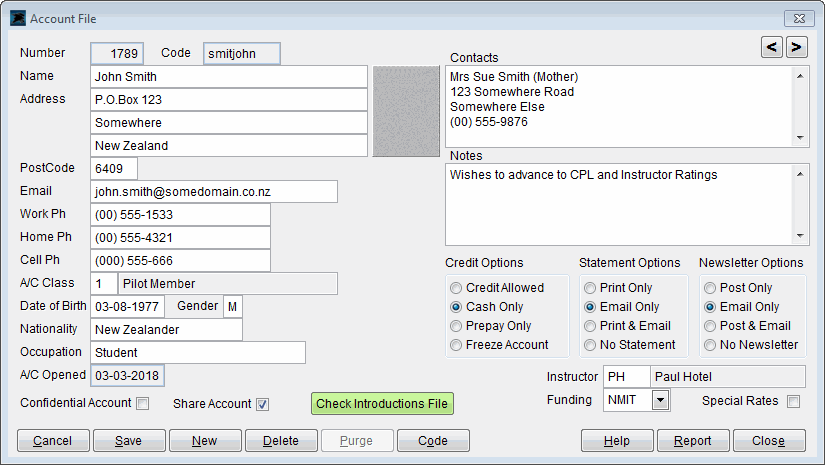The image size is (825, 465).
Task: Click Instructor name field Paul Hotel
Action: (728, 377)
